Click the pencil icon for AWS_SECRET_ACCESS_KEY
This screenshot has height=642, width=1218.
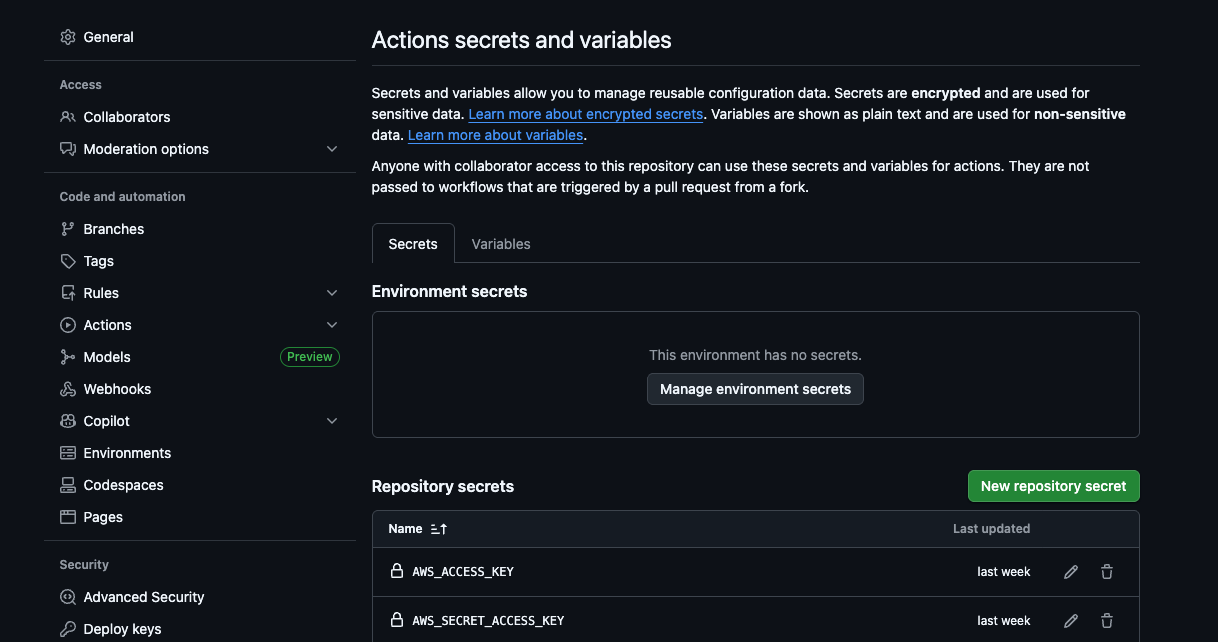pyautogui.click(x=1071, y=621)
